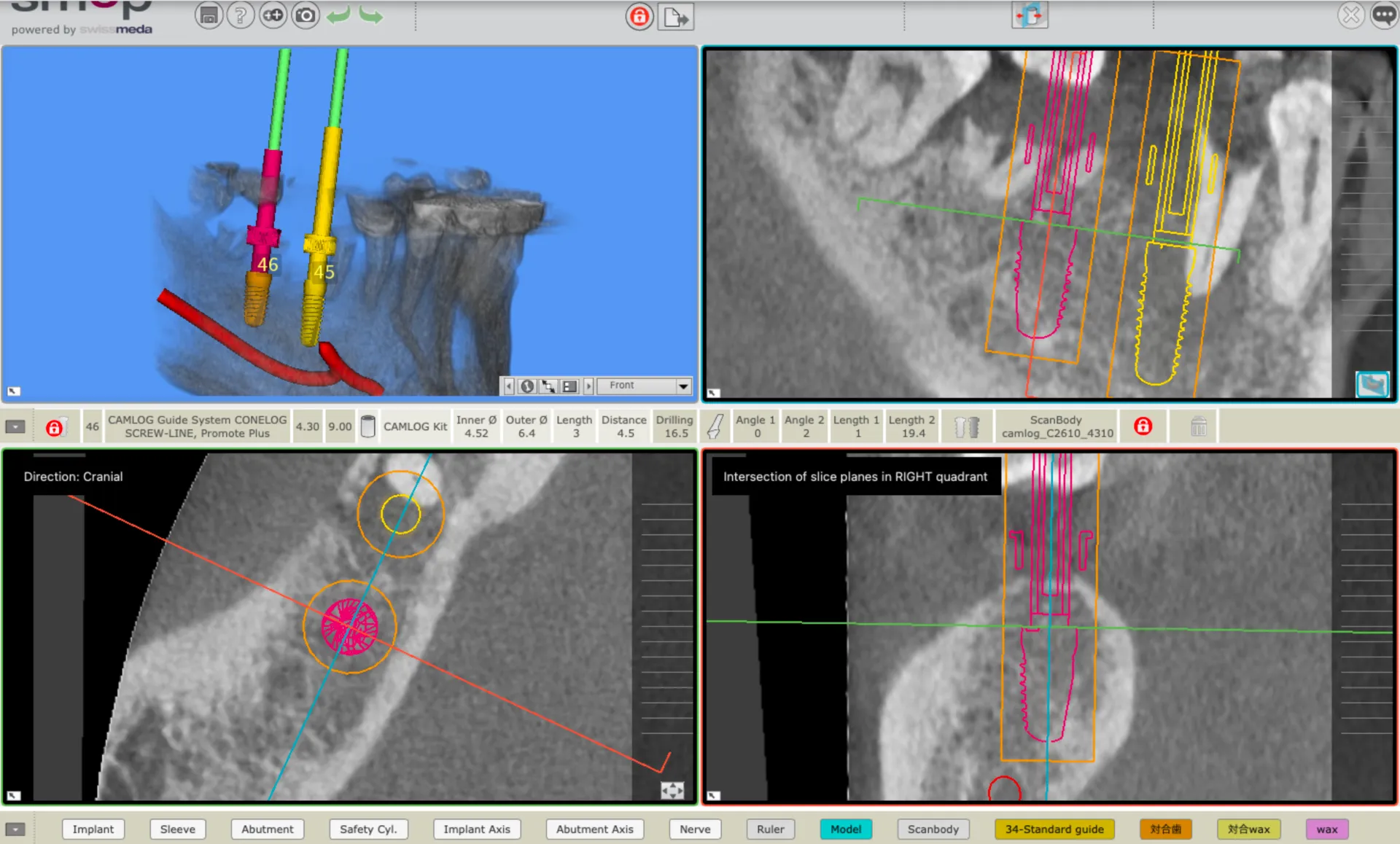Take a screenshot with the camera icon
Viewport: 1400px width, 844px height.
point(306,15)
